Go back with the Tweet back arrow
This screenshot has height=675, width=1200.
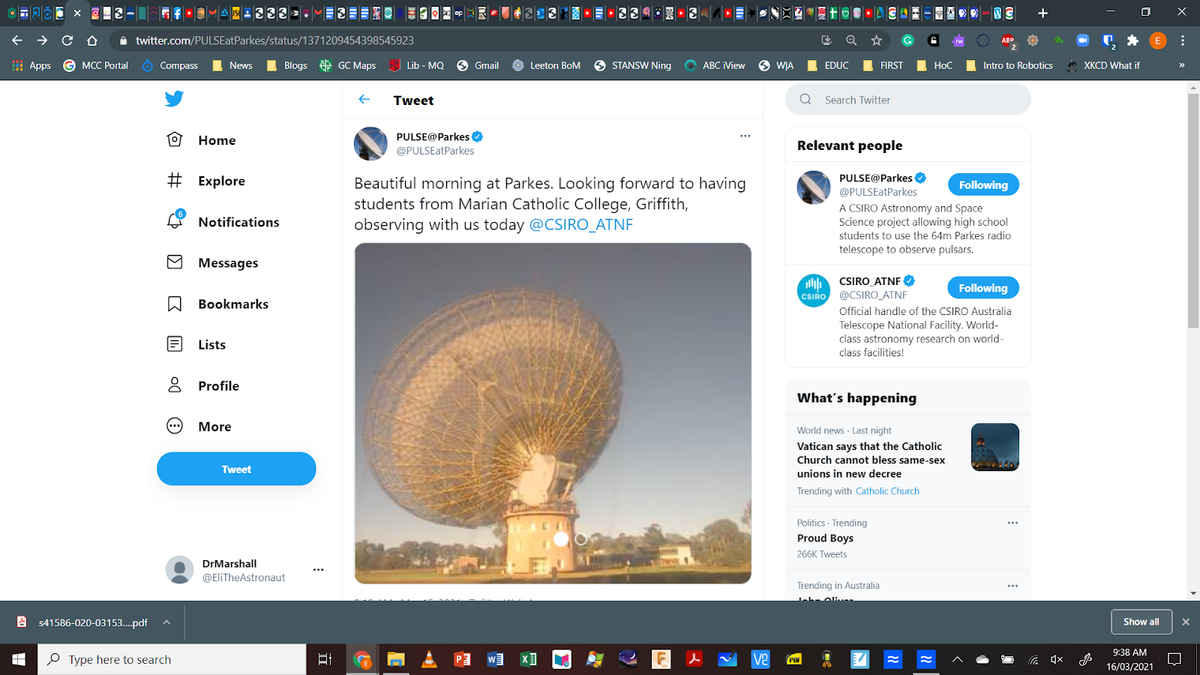pyautogui.click(x=364, y=100)
